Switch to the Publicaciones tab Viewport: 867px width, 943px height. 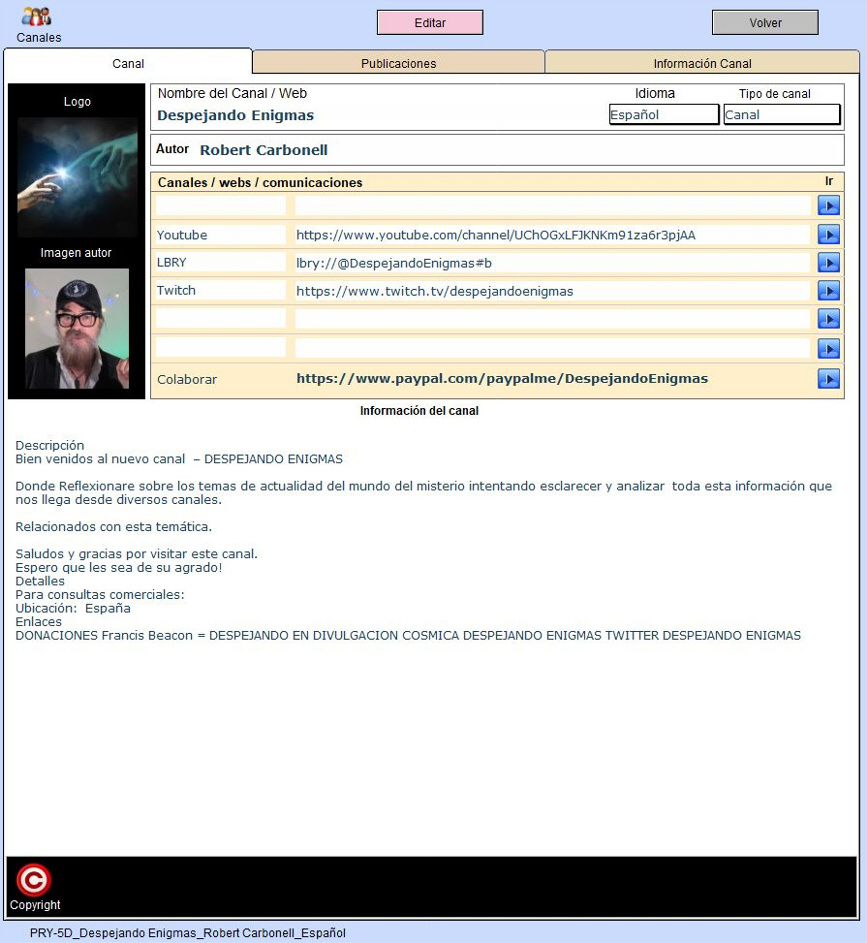tap(398, 63)
